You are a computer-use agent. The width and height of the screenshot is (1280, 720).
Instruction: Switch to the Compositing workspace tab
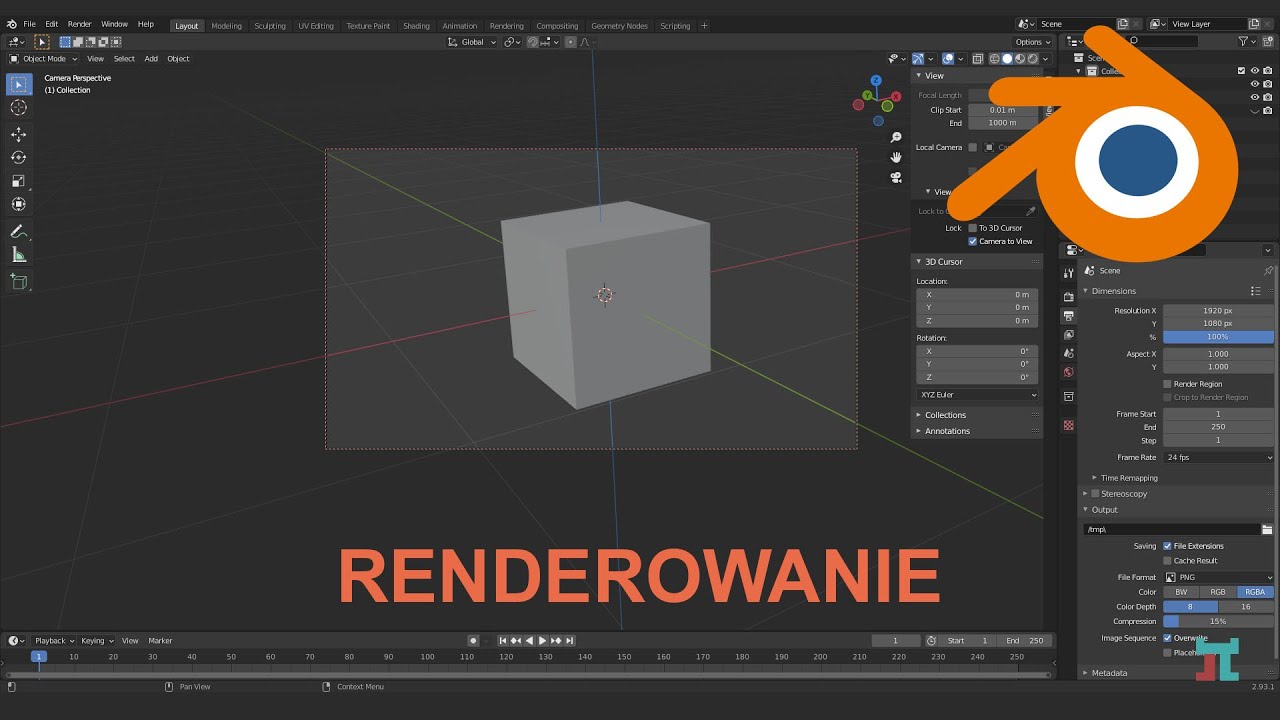(x=557, y=25)
